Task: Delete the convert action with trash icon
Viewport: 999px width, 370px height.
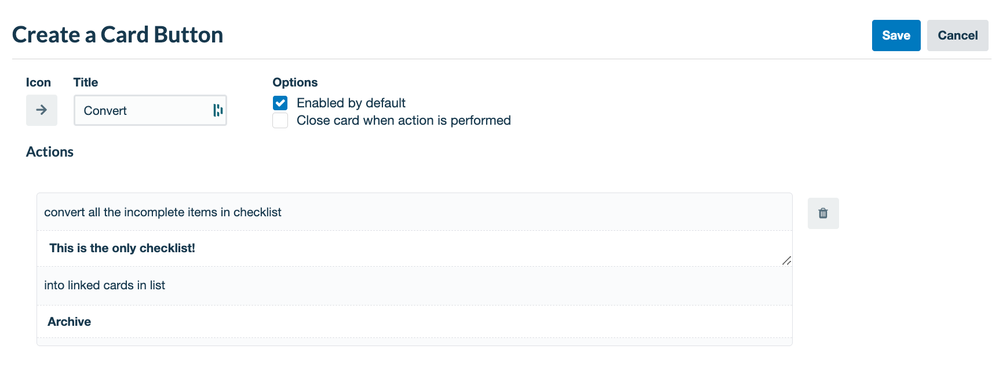Action: pos(823,213)
